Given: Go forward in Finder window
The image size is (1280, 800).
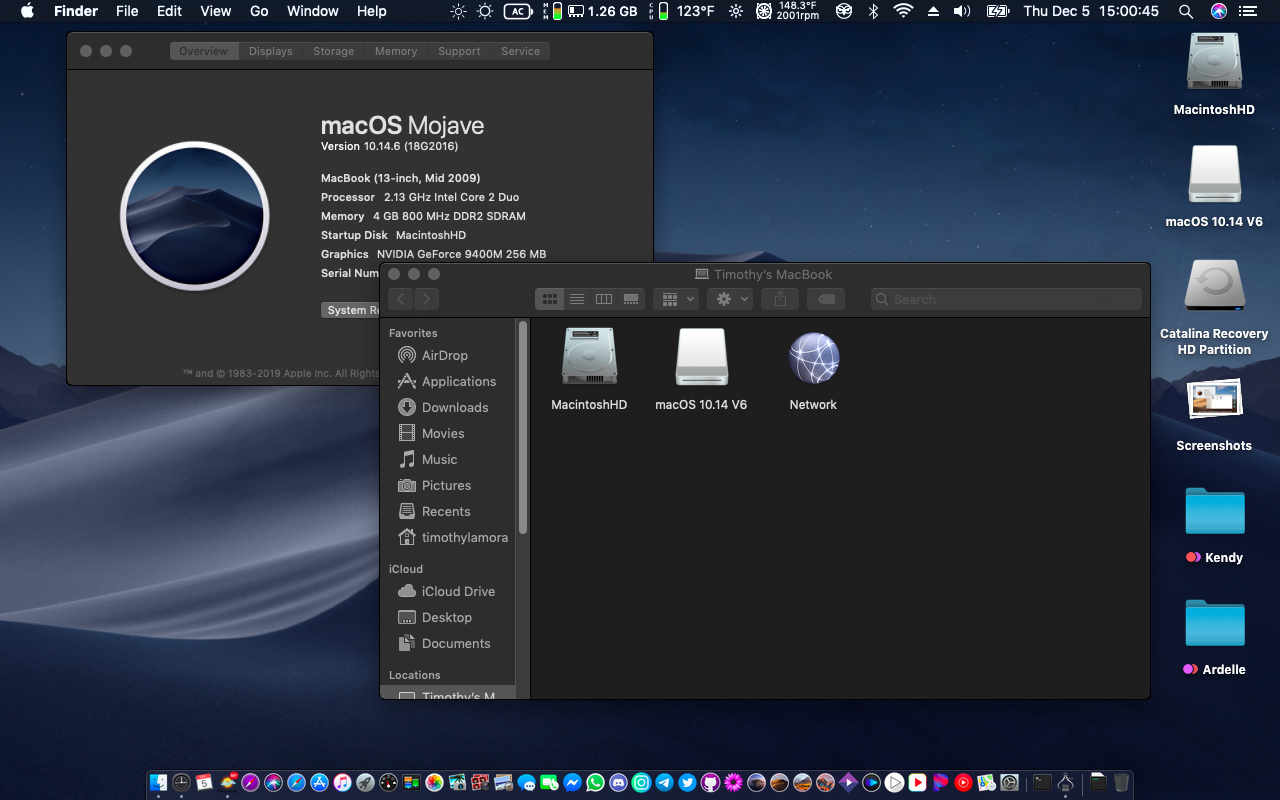Looking at the screenshot, I should coord(426,299).
